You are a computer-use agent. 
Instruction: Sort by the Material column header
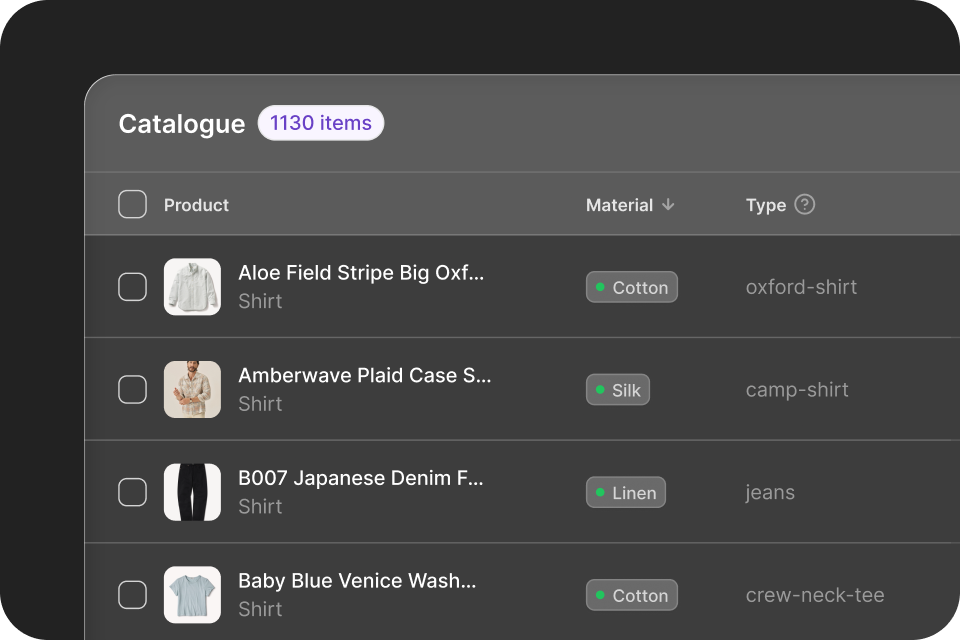(x=620, y=205)
